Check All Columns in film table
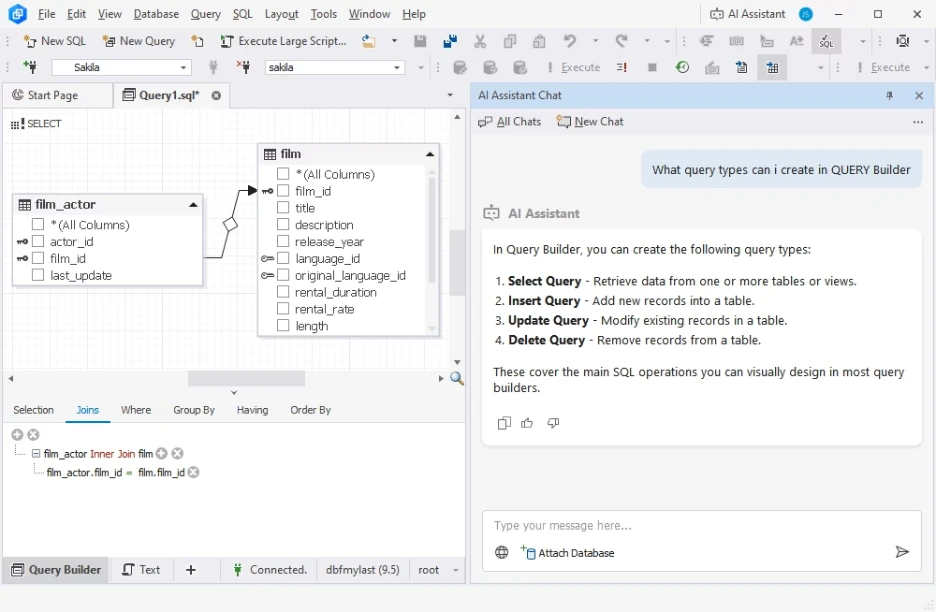 (x=283, y=174)
